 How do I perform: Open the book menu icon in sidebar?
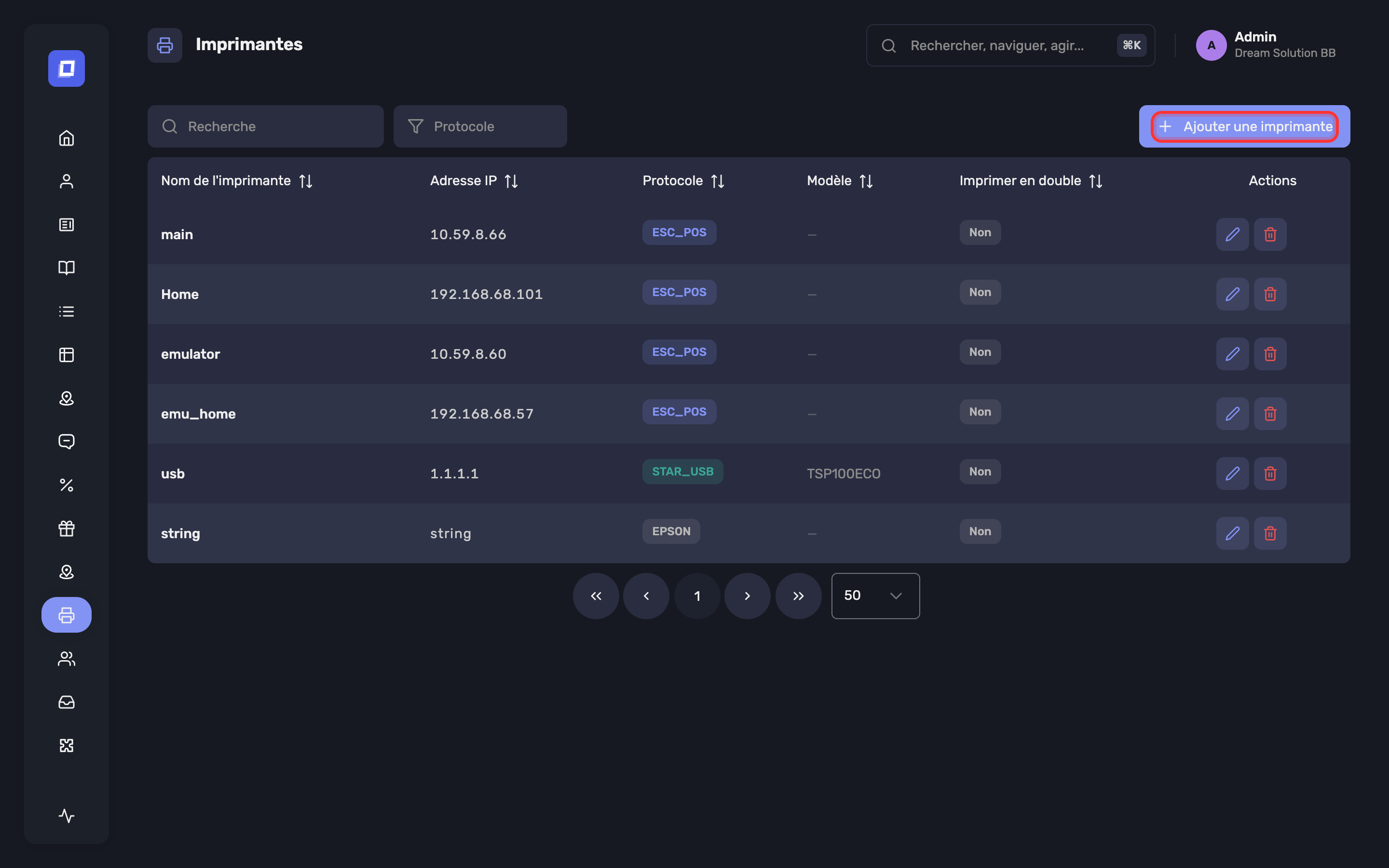coord(67,268)
